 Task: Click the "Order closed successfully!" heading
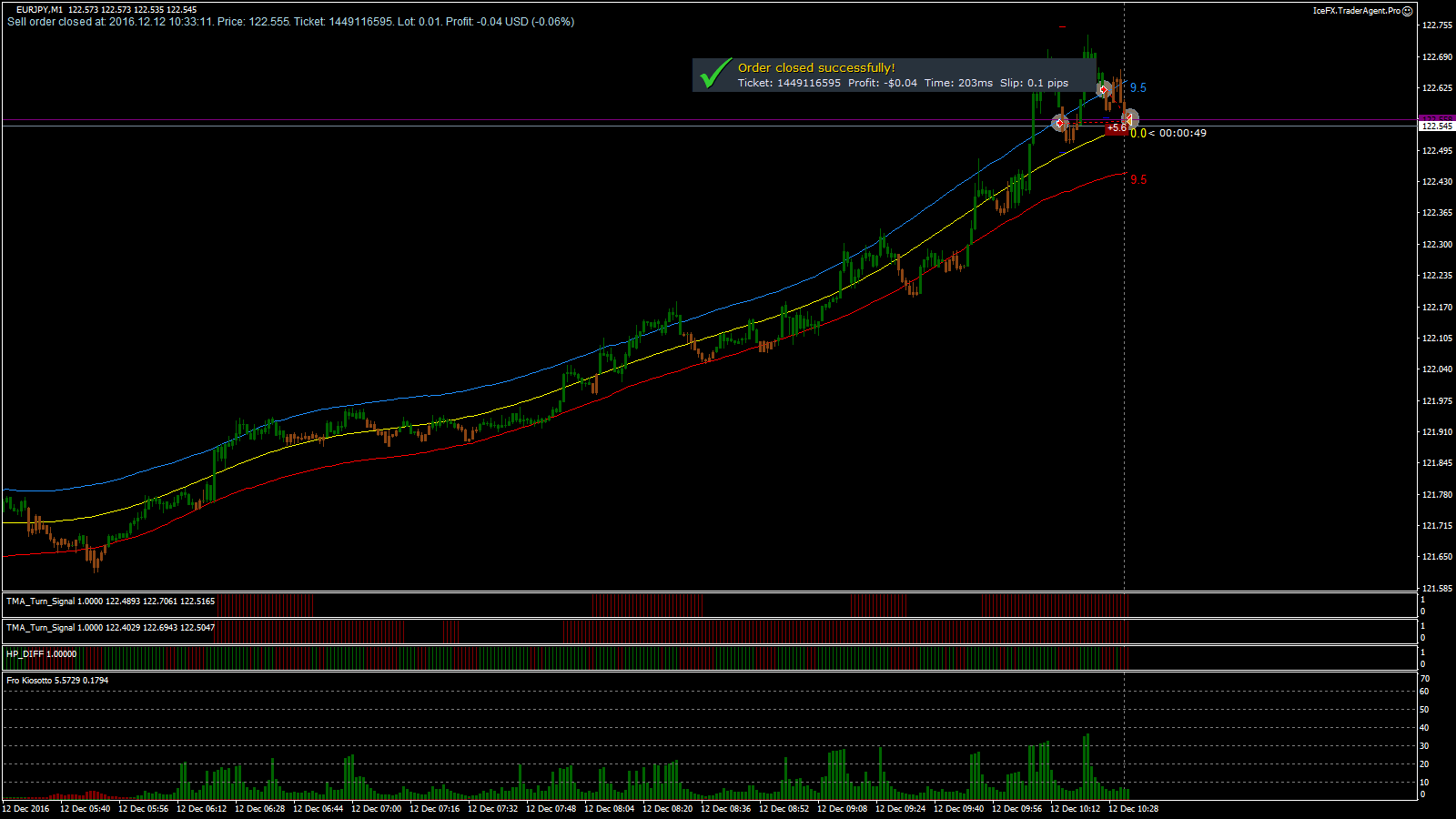tap(816, 67)
